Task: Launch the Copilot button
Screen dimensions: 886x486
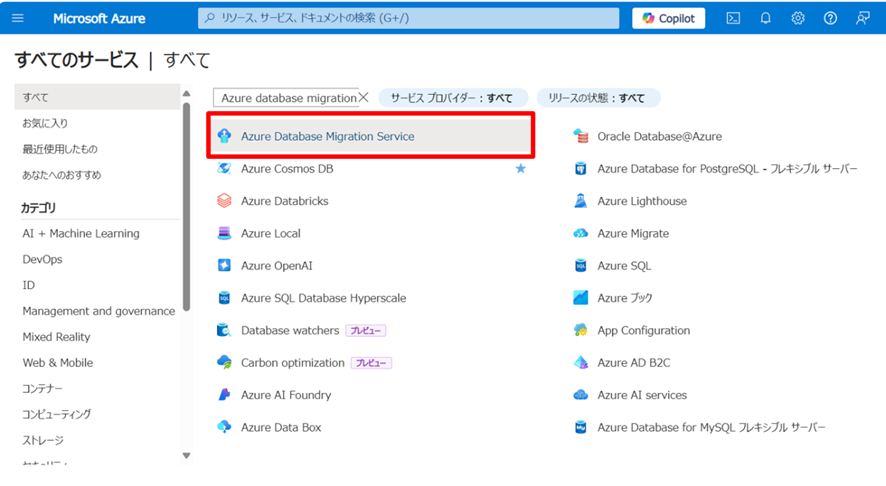Action: 669,18
